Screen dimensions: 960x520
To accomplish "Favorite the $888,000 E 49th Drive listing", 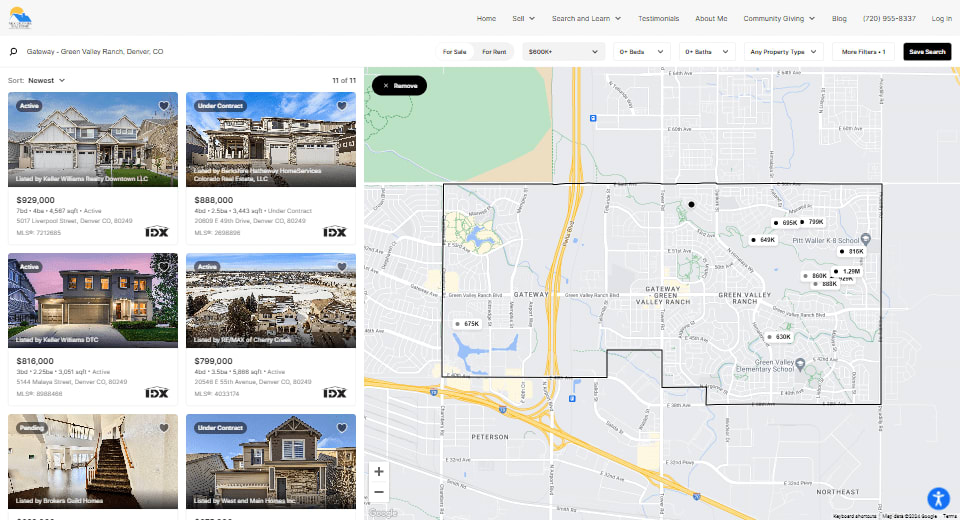I will (x=342, y=106).
